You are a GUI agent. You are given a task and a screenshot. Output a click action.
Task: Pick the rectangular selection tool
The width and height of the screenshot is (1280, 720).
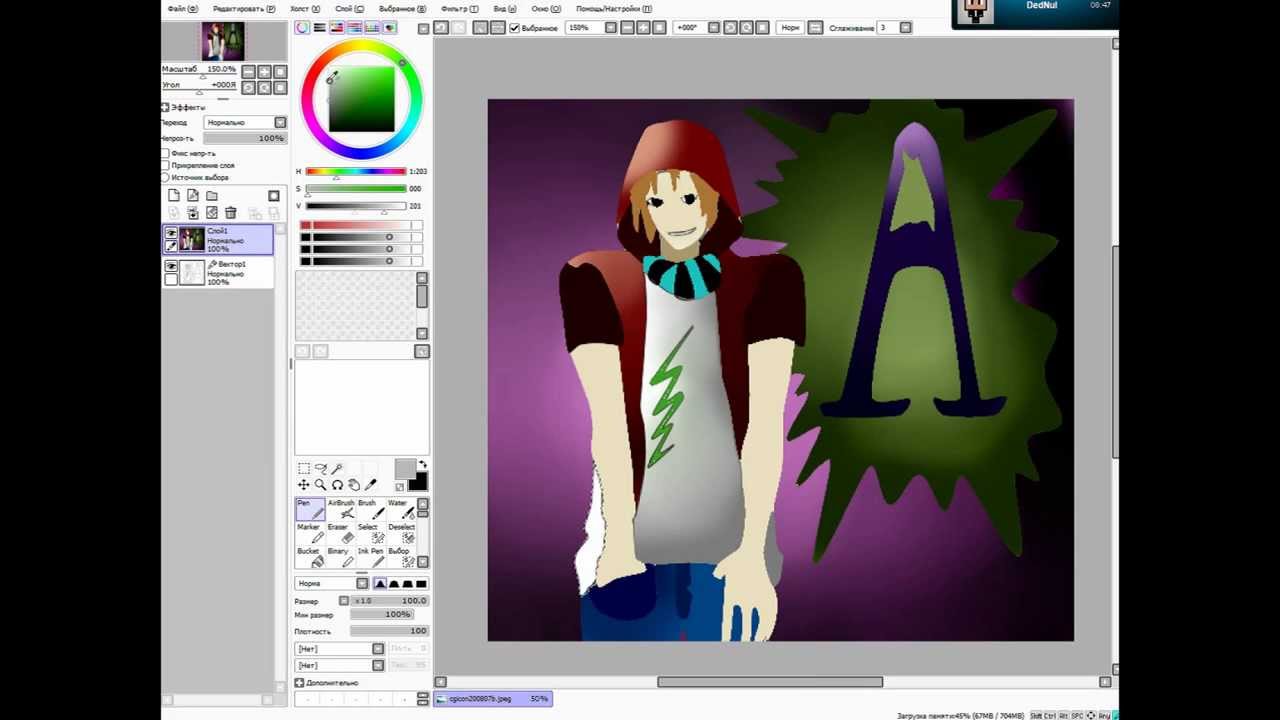(x=303, y=468)
